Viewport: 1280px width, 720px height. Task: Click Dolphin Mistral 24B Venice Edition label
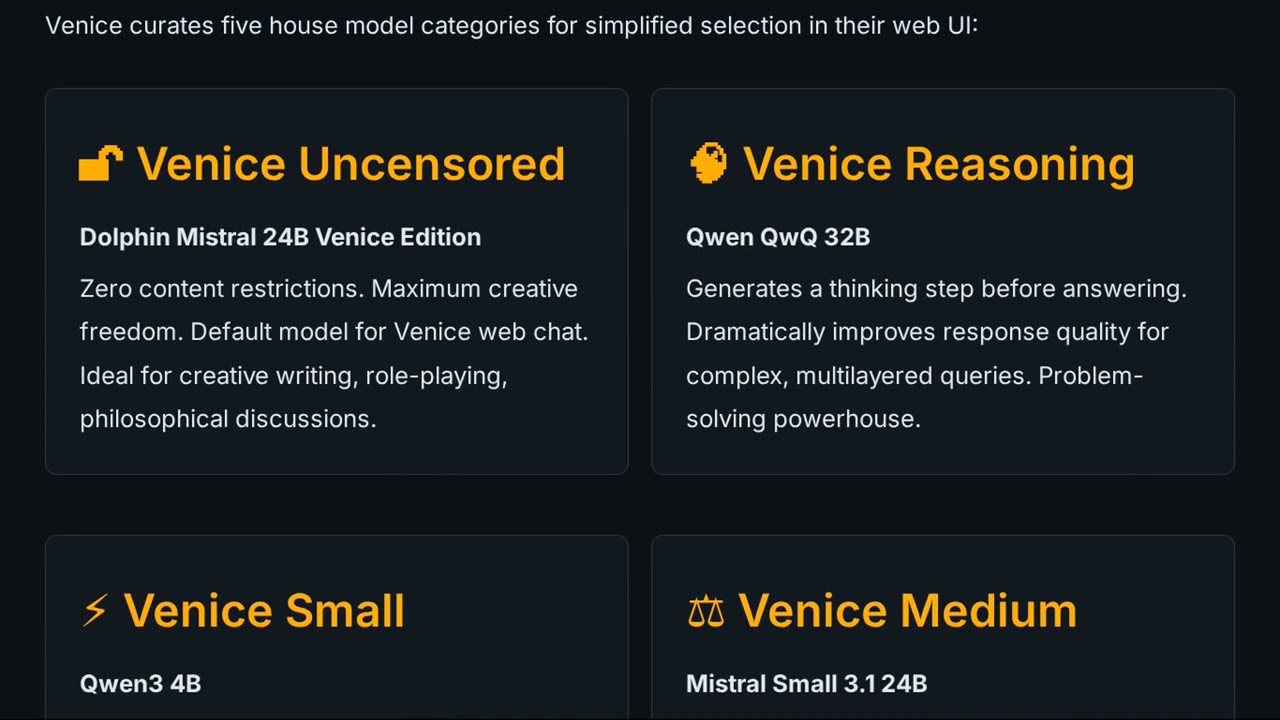(x=280, y=237)
